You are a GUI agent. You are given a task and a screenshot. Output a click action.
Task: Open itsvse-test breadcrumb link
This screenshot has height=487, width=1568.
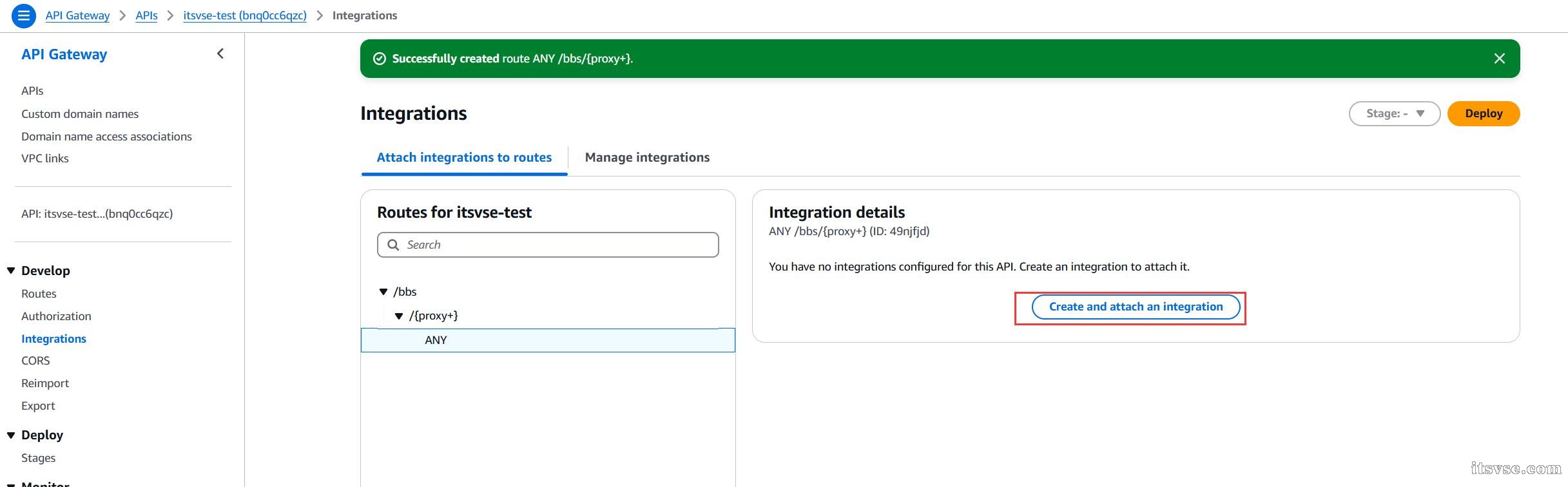tap(245, 15)
